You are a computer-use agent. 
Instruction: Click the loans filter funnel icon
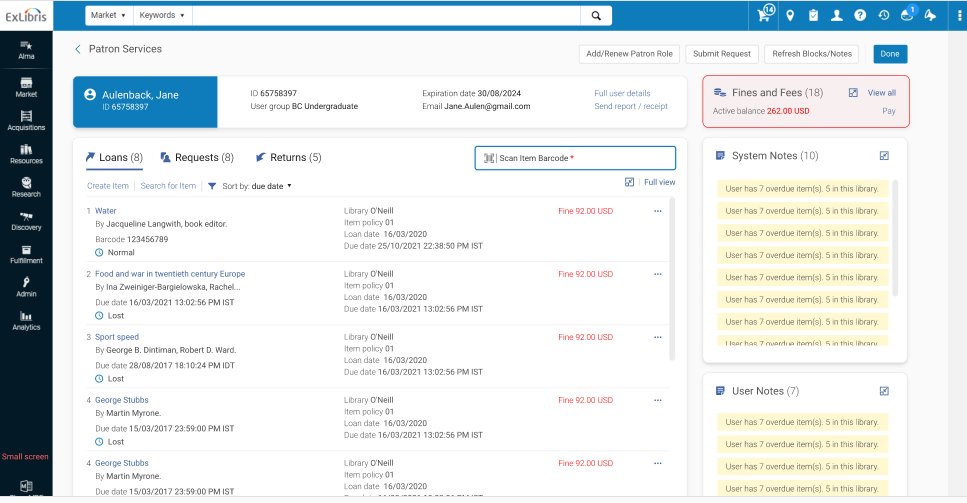212,186
